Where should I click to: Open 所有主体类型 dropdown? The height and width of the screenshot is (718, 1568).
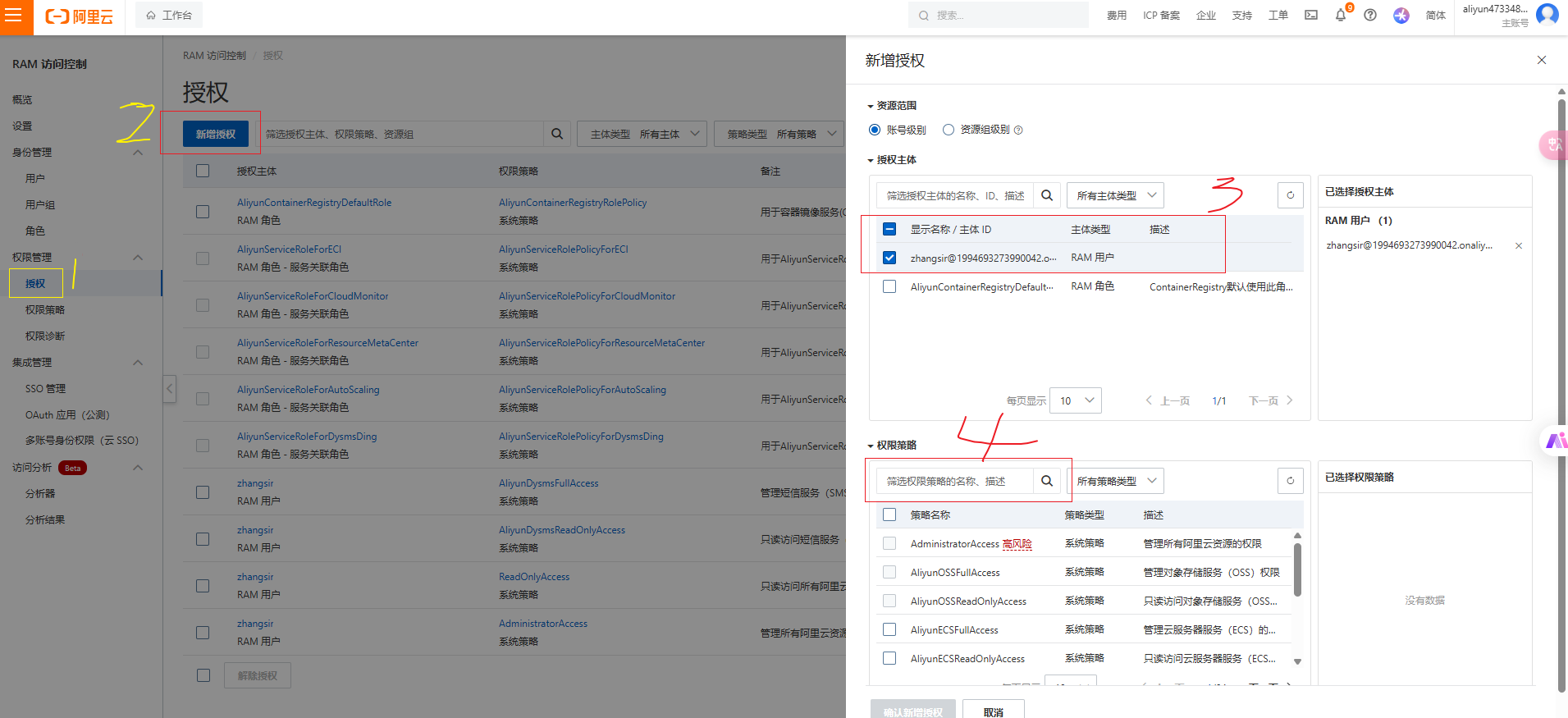click(x=1115, y=195)
